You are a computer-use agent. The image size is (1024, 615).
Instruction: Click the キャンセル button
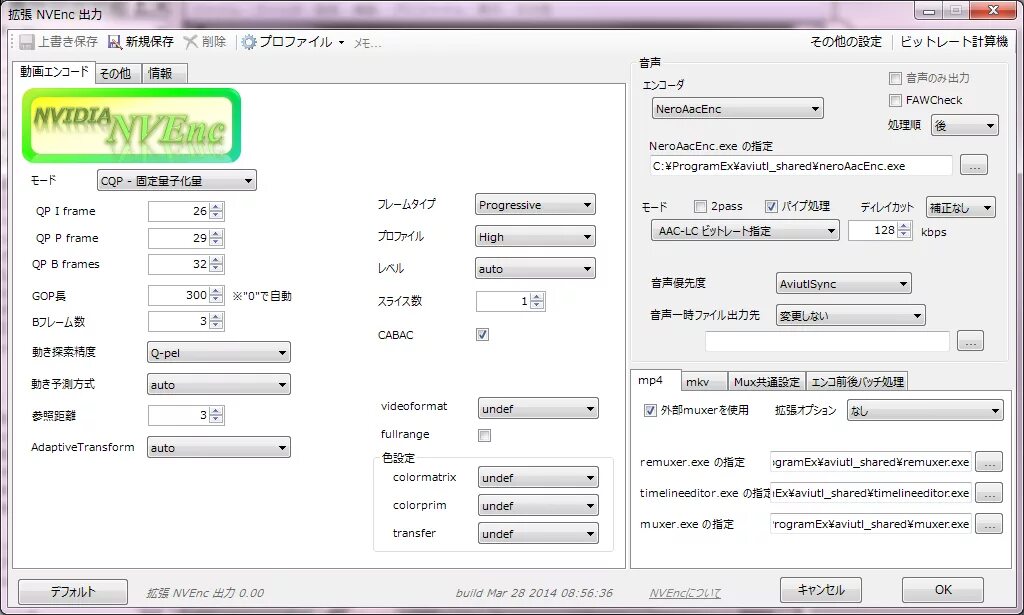tap(821, 590)
